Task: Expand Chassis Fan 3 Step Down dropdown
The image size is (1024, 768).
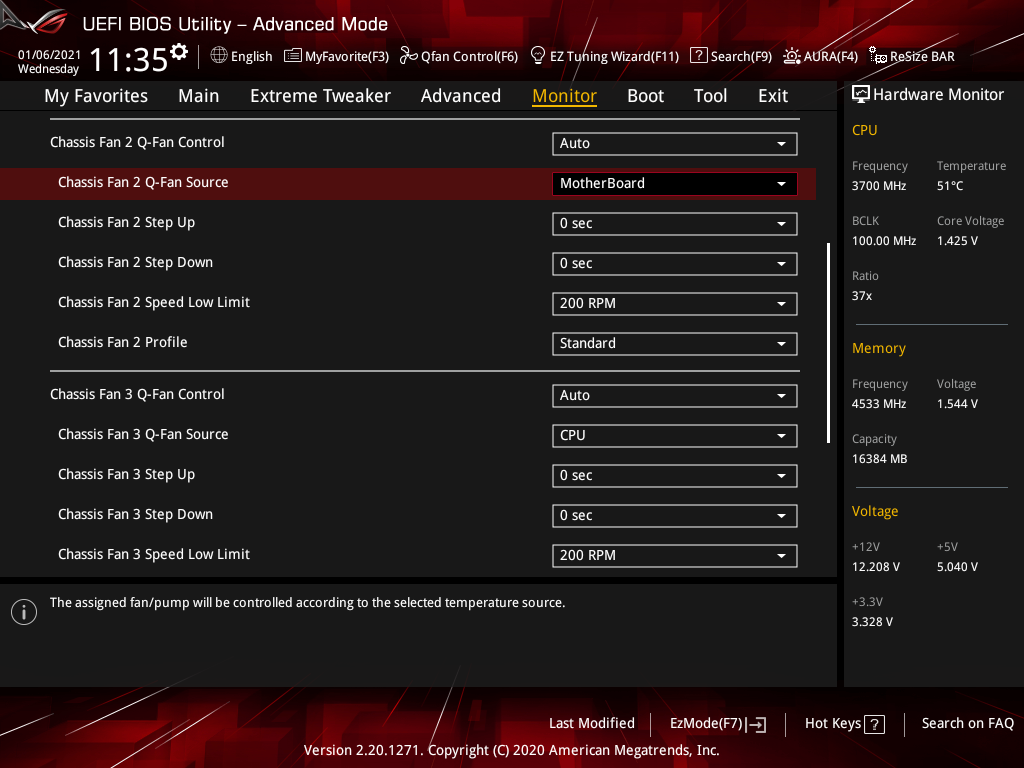Action: click(x=675, y=516)
